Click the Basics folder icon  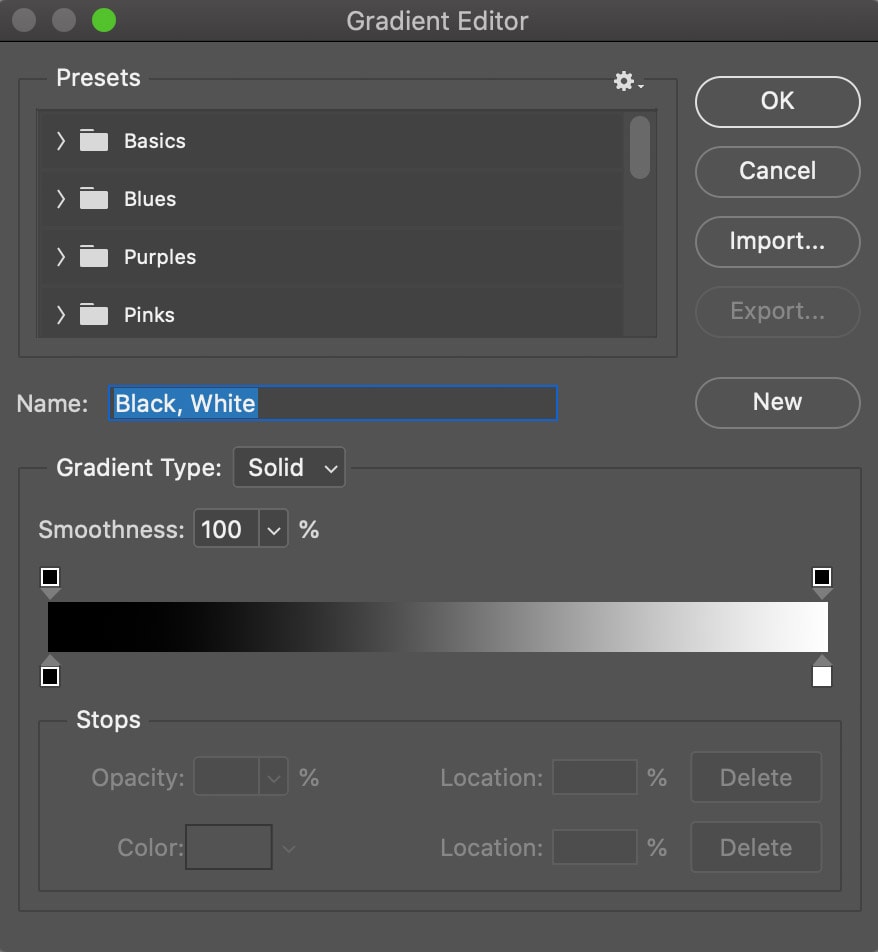94,141
